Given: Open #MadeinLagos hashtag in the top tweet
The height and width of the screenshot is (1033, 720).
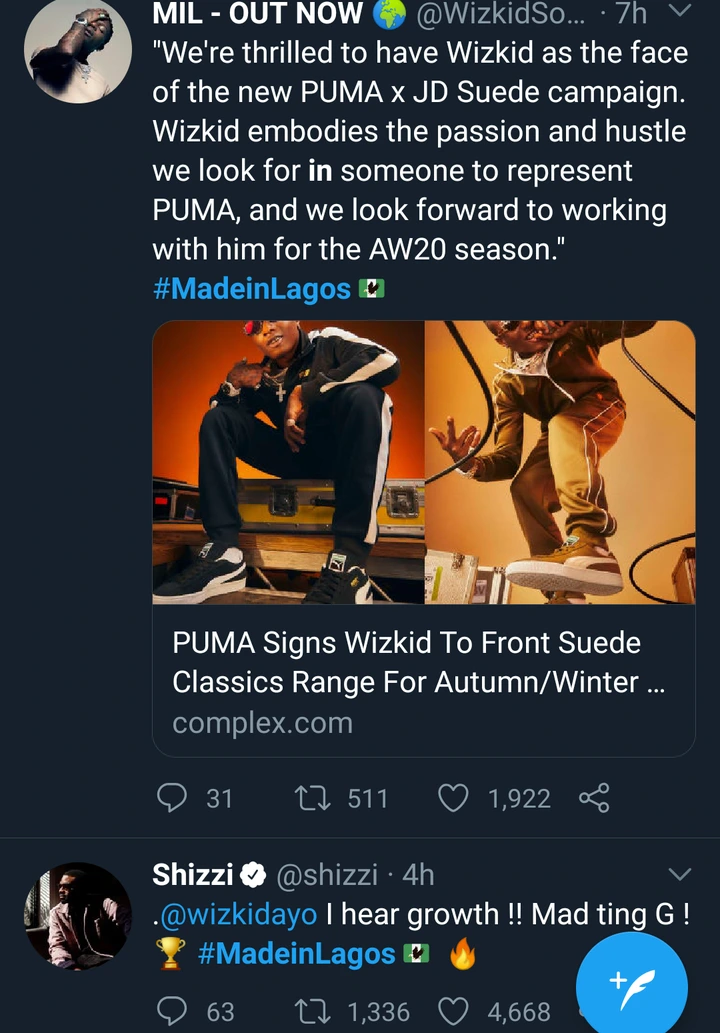Looking at the screenshot, I should coord(252,290).
